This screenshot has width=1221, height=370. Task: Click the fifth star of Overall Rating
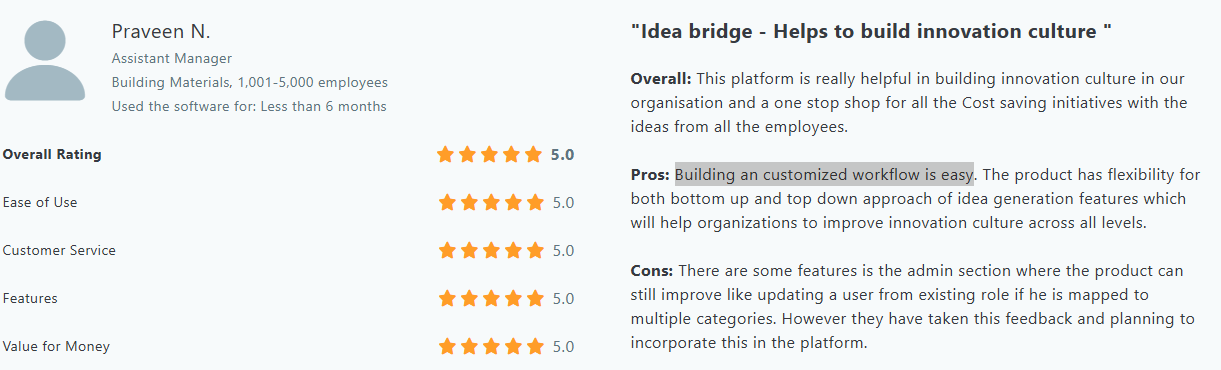[x=534, y=155]
